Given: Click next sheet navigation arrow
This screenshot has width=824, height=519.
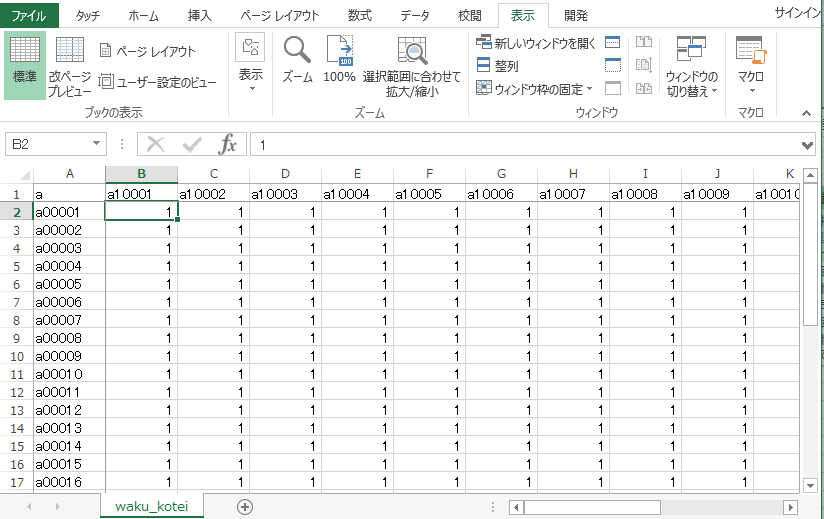Looking at the screenshot, I should [x=57, y=507].
